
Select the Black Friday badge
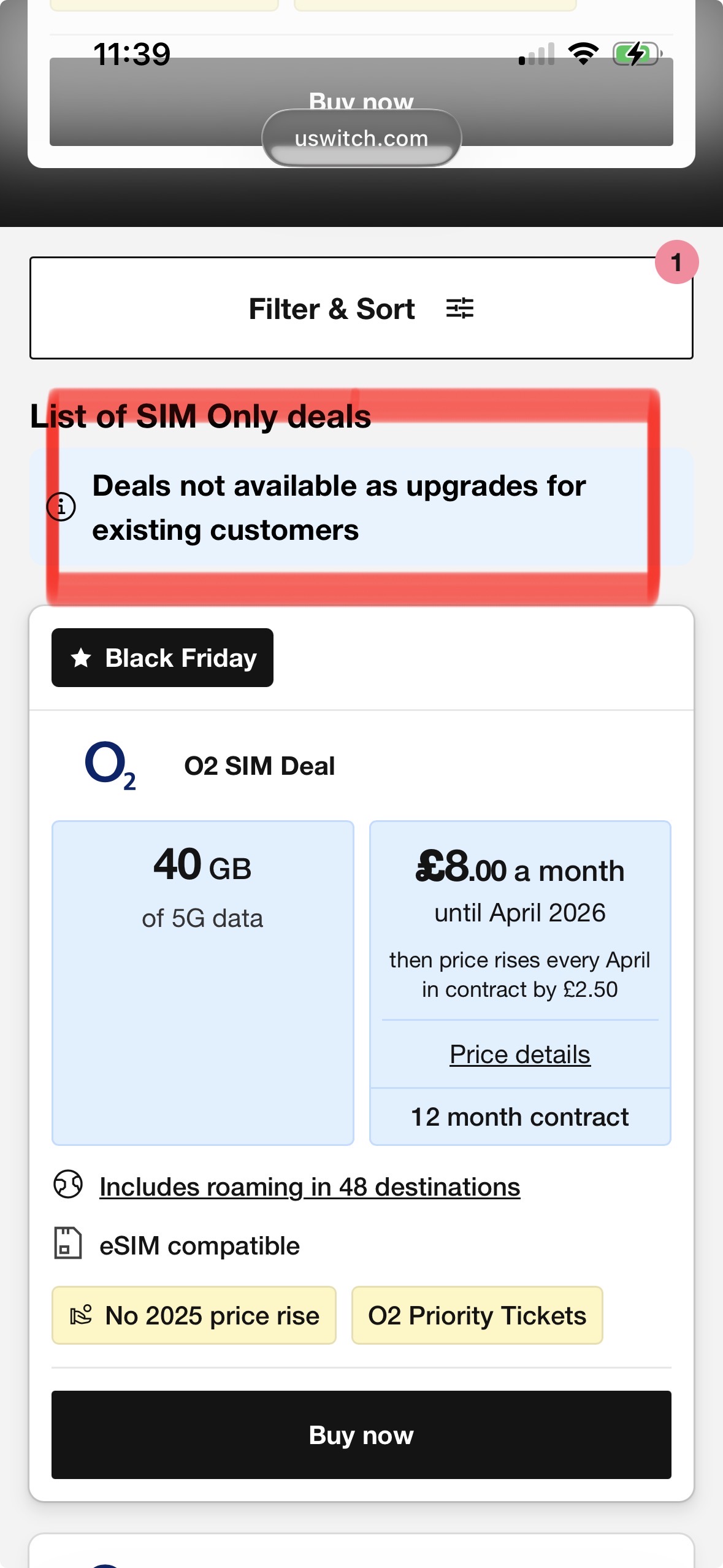point(163,658)
